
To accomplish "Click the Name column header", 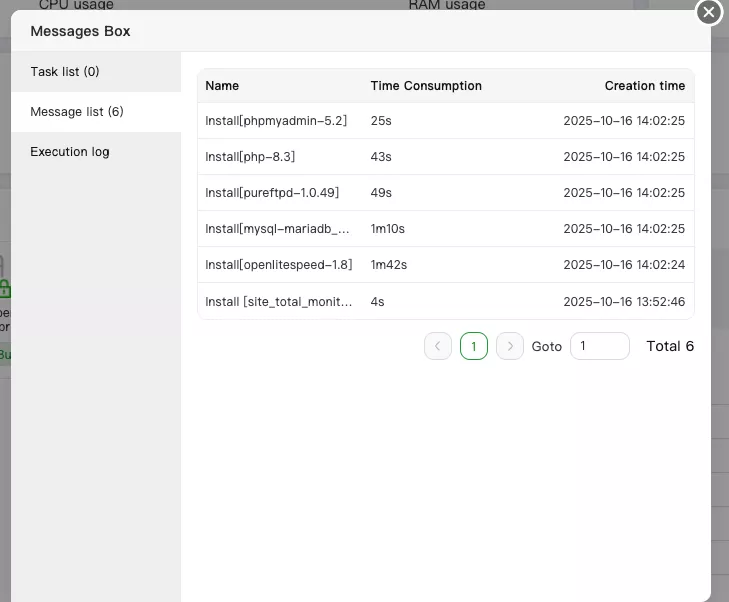I will pos(222,86).
